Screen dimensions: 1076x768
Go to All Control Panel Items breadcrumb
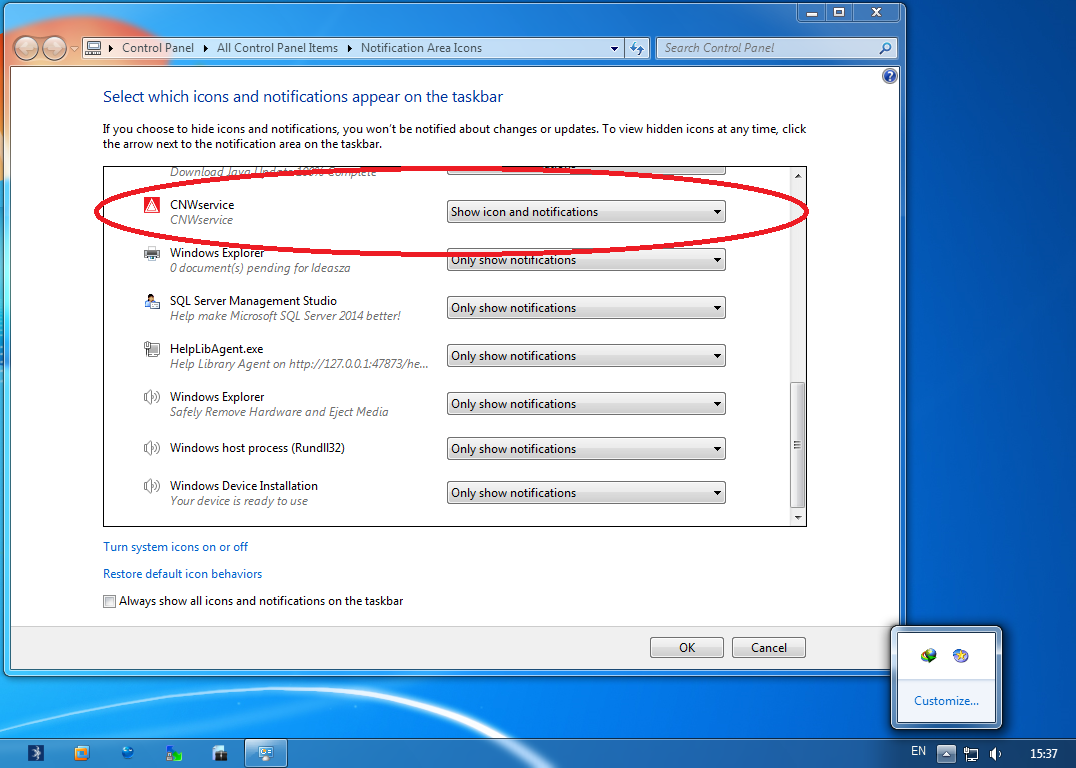[277, 48]
